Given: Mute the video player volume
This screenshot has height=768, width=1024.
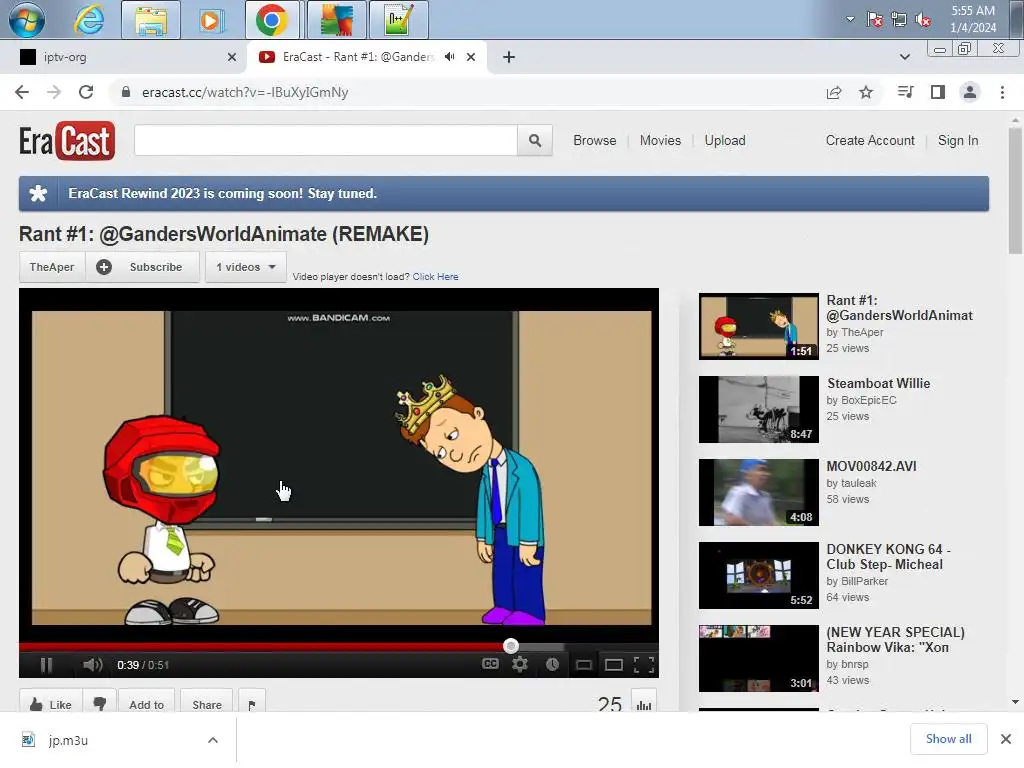Looking at the screenshot, I should click(x=92, y=665).
